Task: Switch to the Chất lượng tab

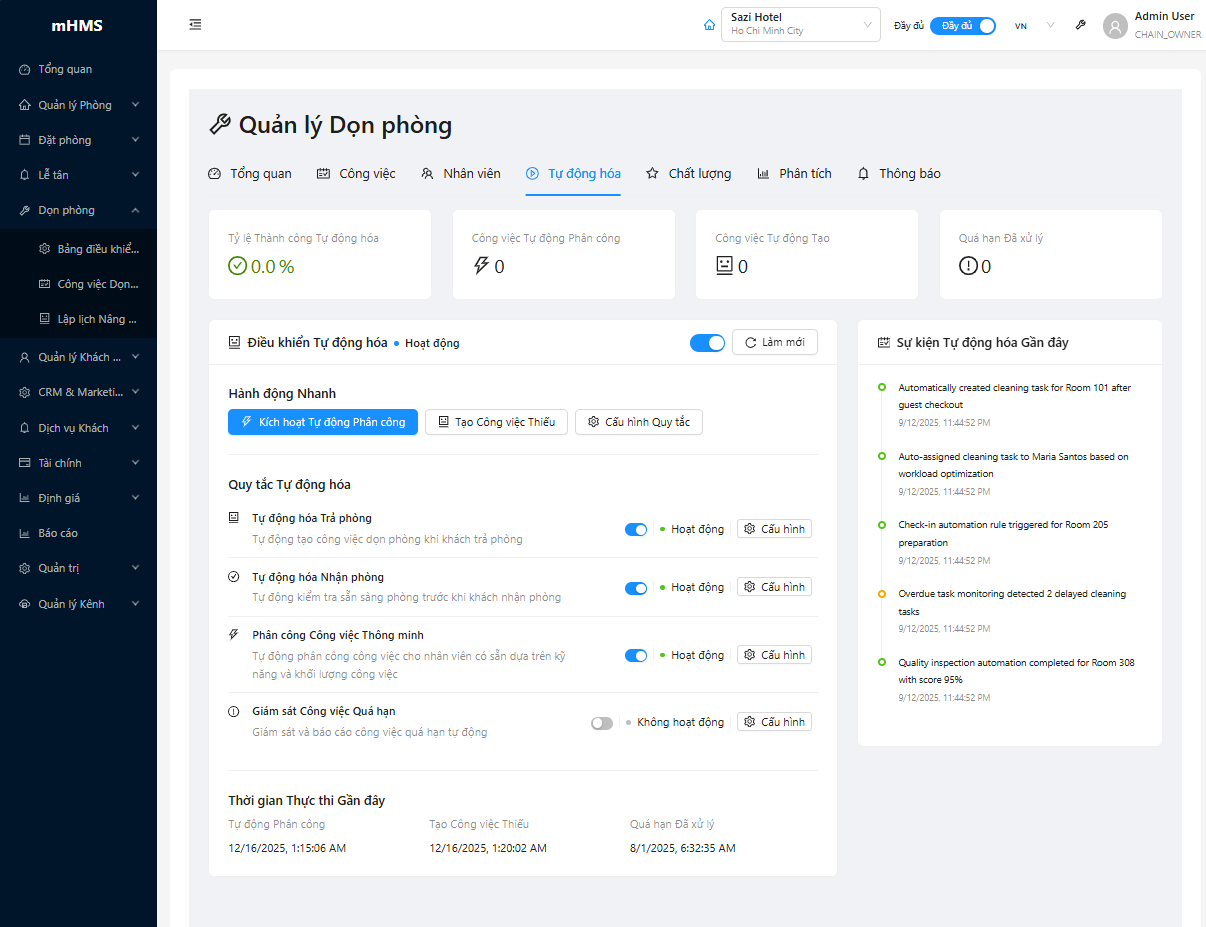Action: point(688,174)
